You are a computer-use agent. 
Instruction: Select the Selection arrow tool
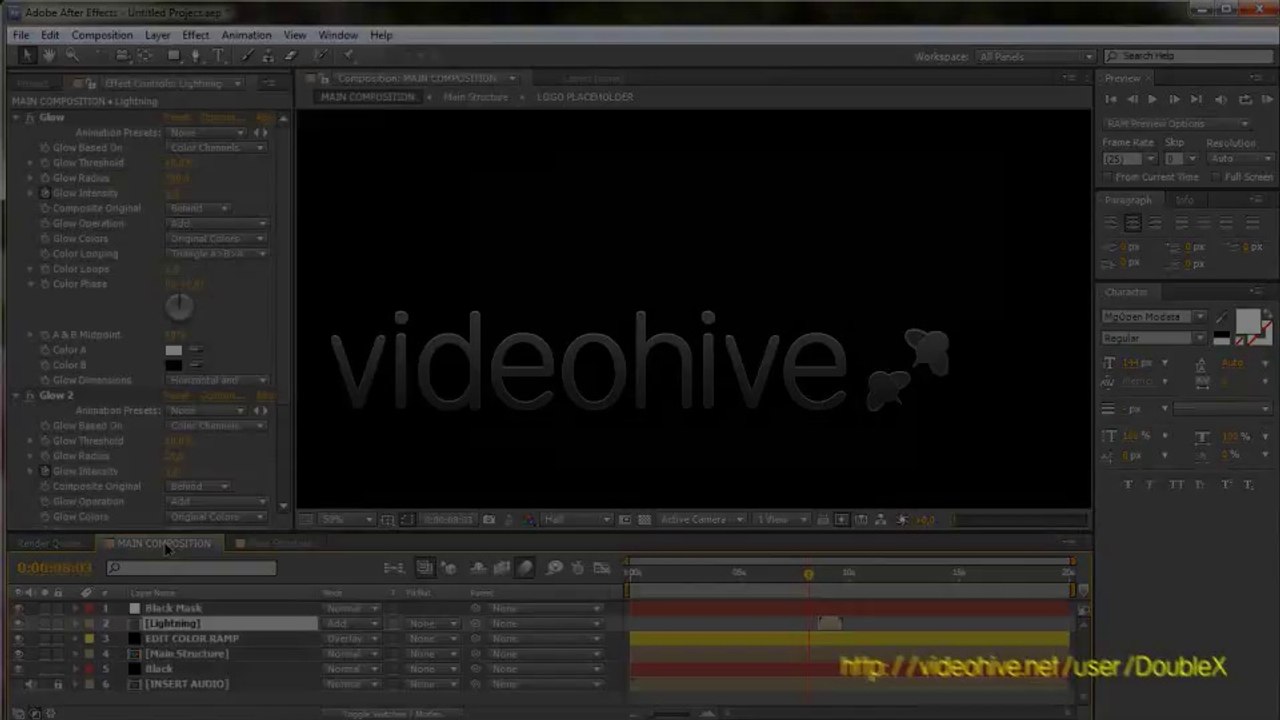click(x=27, y=56)
